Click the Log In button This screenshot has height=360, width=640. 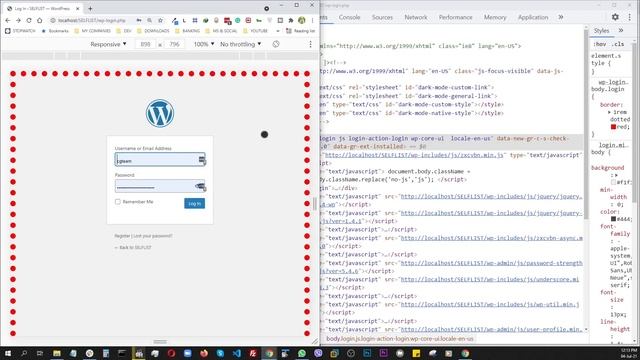click(x=194, y=203)
